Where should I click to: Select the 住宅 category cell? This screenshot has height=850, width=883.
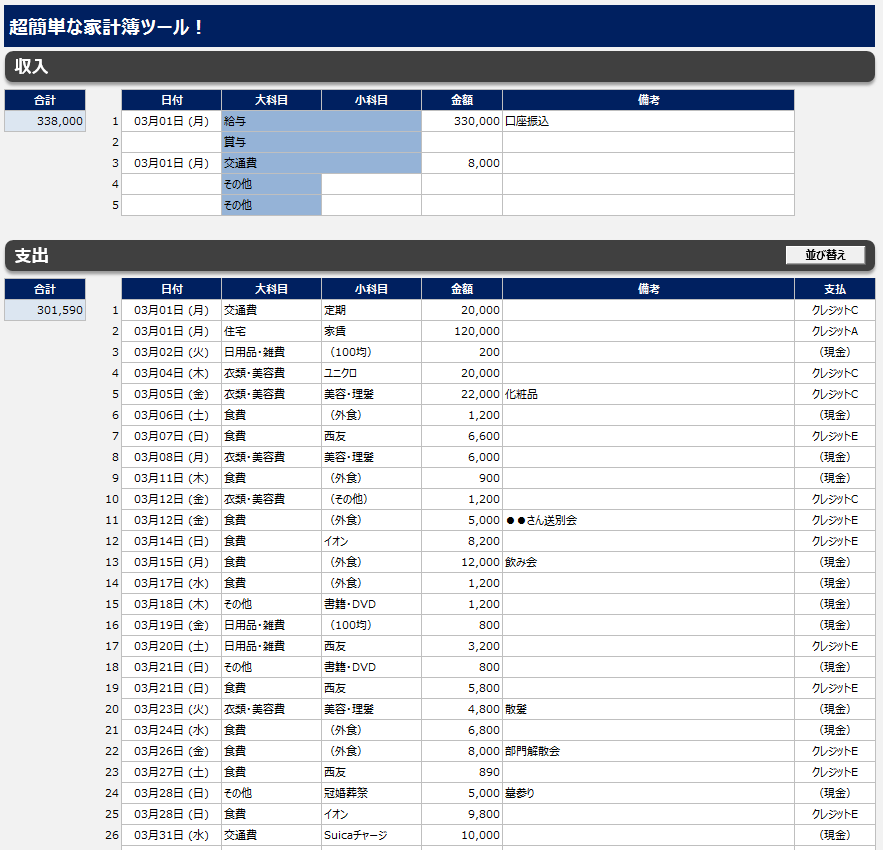click(x=271, y=331)
